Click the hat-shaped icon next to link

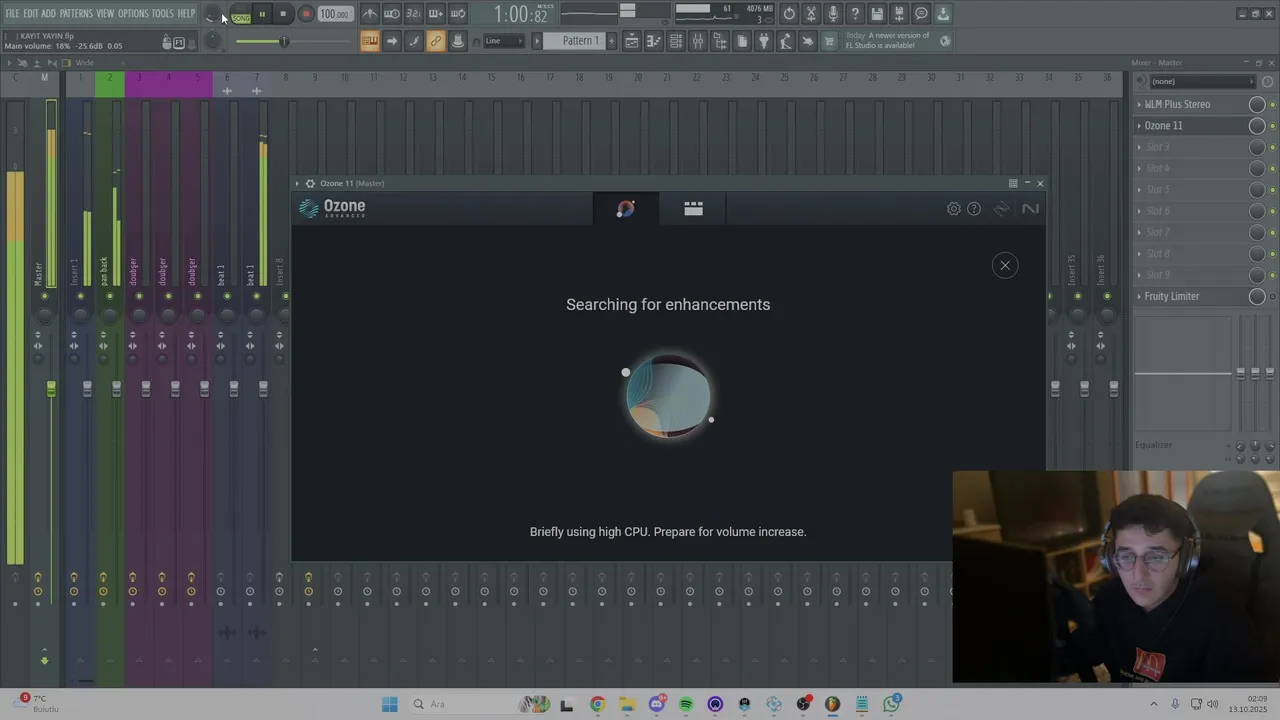click(457, 41)
